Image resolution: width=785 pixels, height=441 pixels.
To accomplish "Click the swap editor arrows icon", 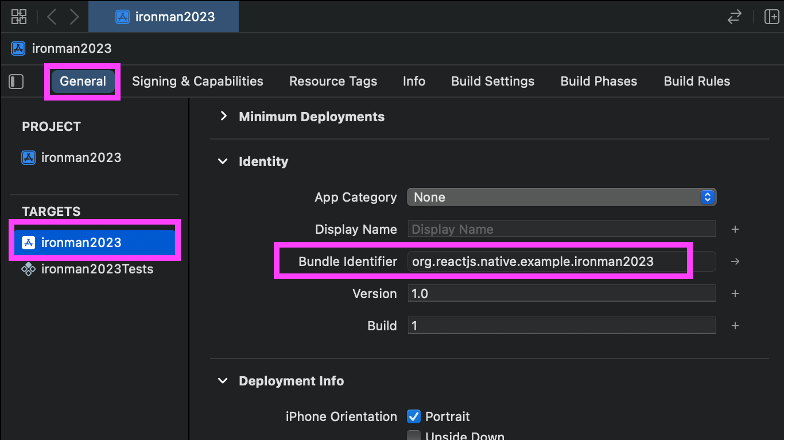I will tap(735, 17).
